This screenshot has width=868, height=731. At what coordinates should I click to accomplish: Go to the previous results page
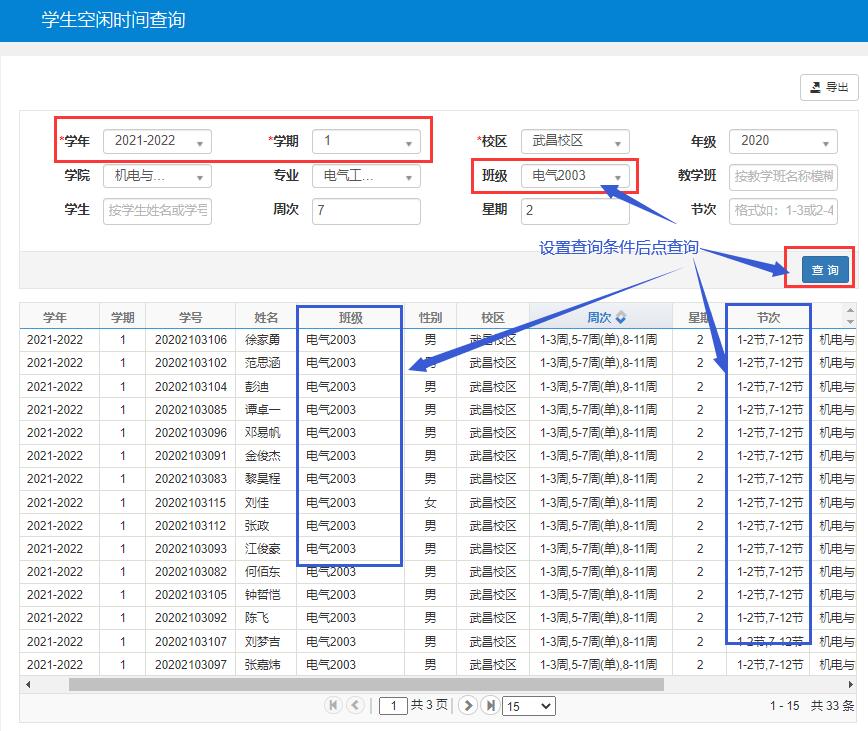pos(355,706)
